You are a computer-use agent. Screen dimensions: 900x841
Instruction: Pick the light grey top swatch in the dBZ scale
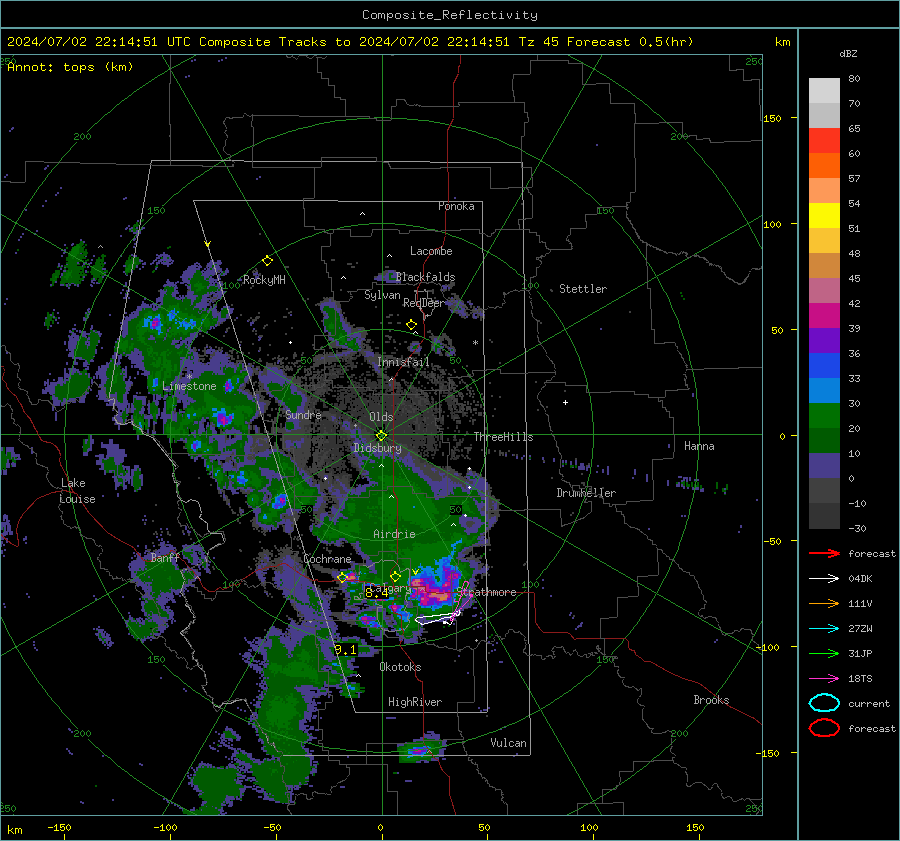[x=824, y=90]
